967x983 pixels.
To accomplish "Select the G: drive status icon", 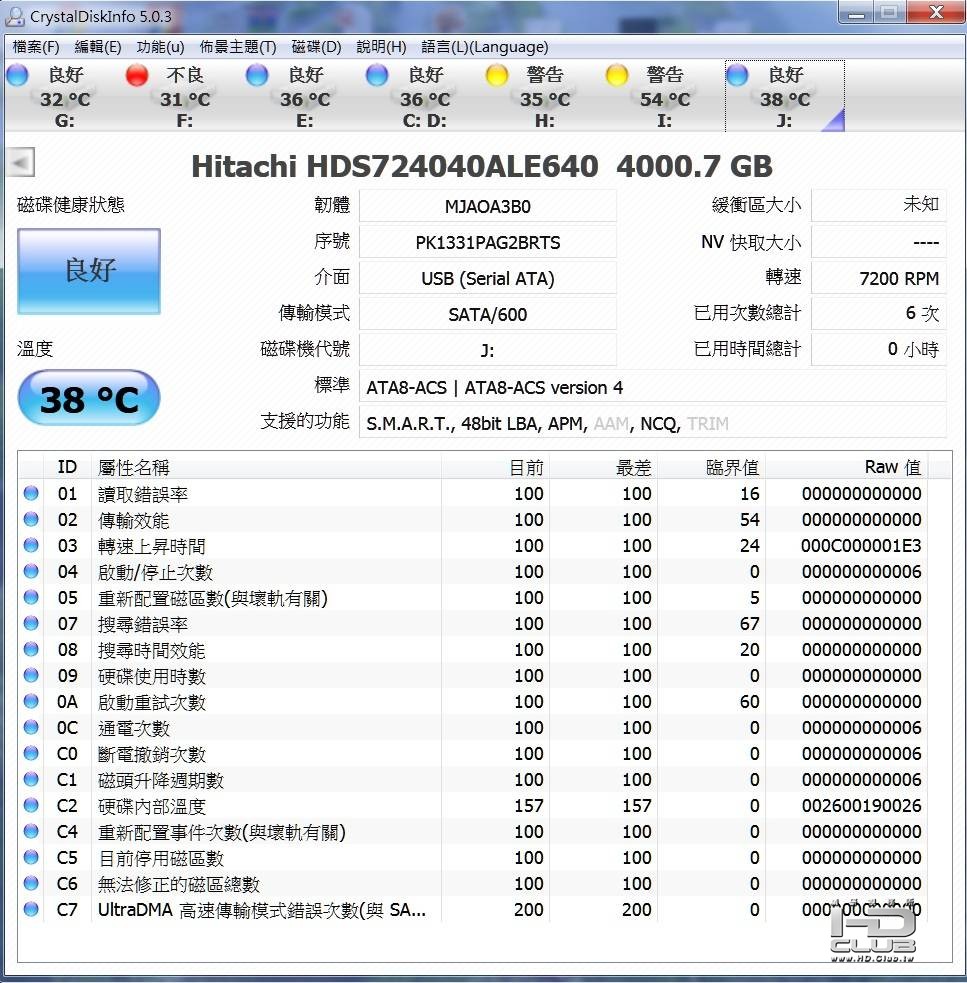I will pyautogui.click(x=17, y=75).
